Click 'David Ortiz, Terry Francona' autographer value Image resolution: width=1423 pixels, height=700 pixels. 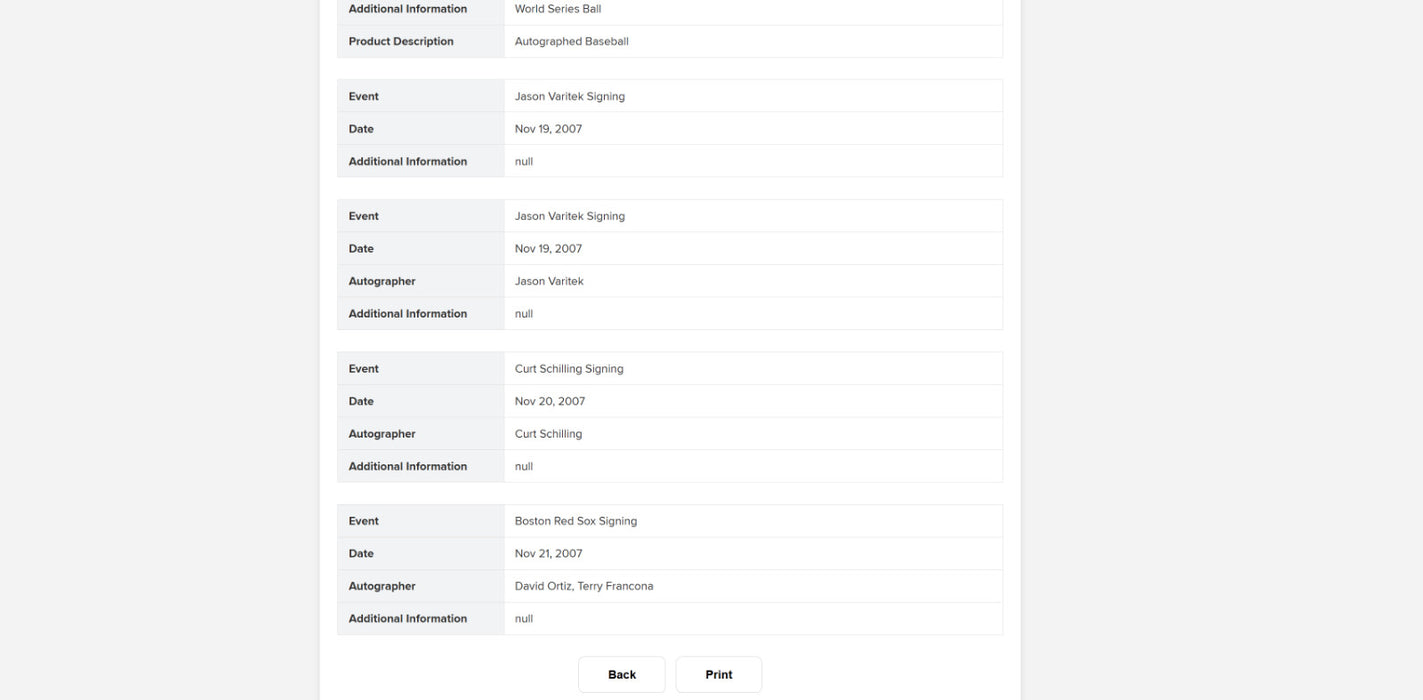click(584, 587)
